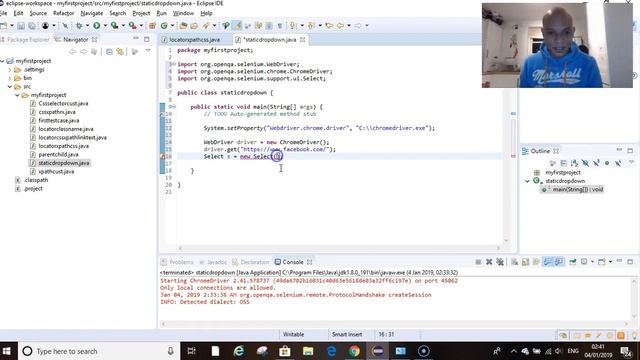Open the Open Console dropdown arrow
Screen dimensions: 640x360
pos(610,262)
